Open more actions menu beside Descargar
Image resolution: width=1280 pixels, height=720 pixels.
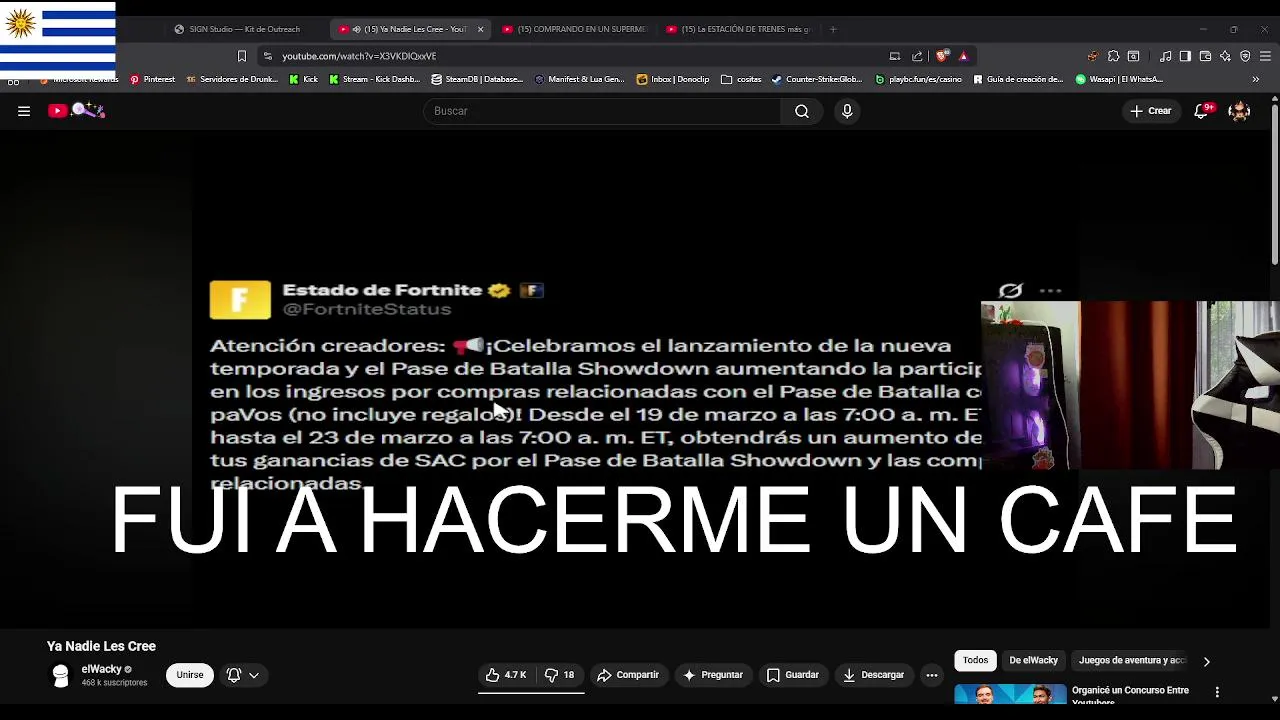pyautogui.click(x=932, y=675)
